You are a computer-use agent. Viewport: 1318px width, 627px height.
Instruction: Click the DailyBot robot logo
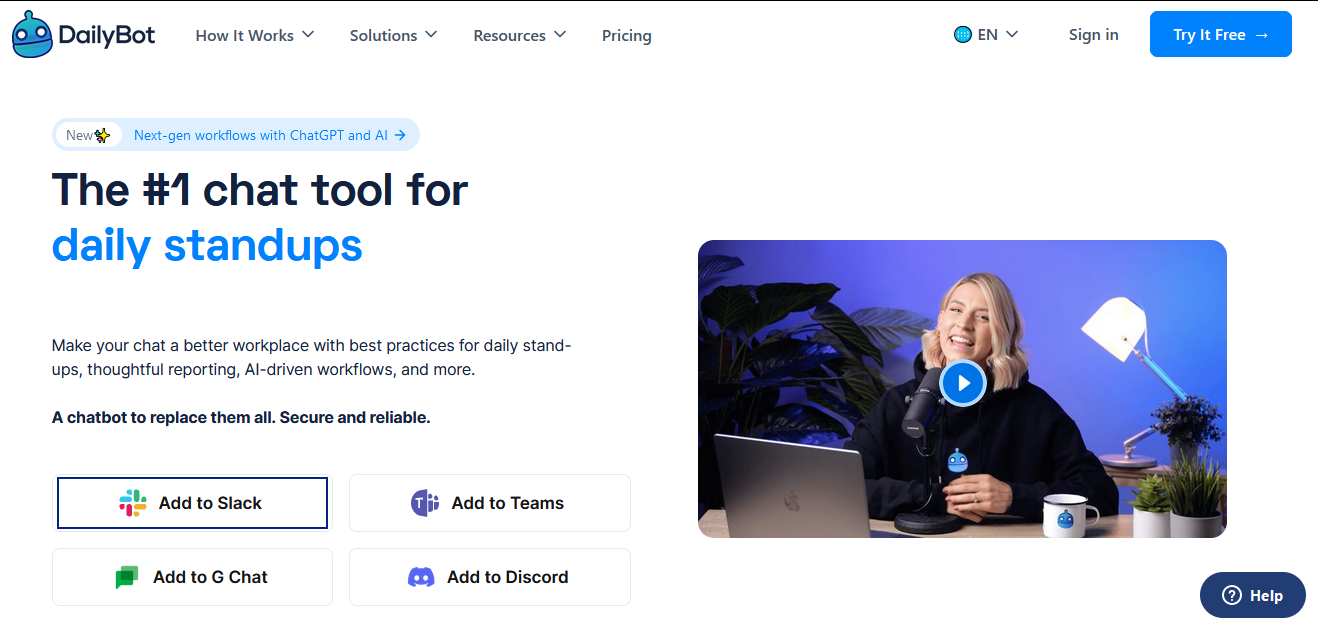[x=32, y=35]
